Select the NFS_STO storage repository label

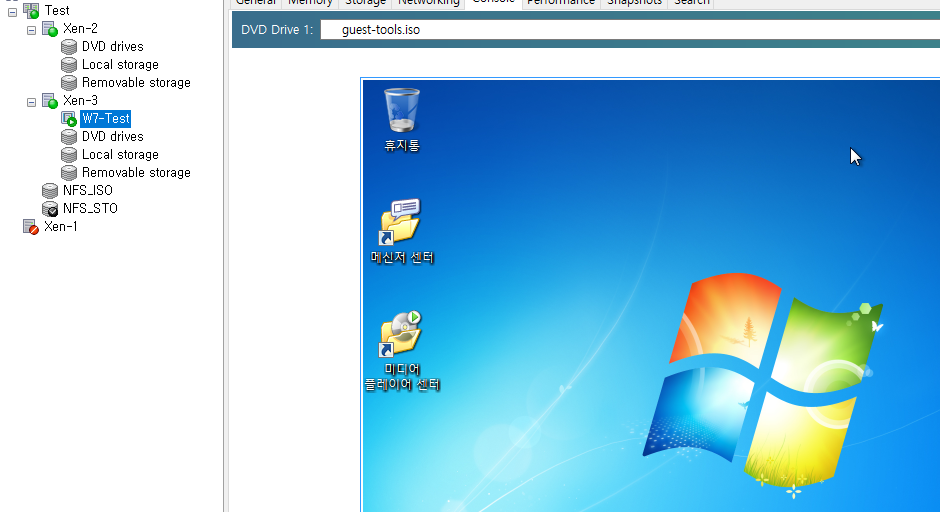point(90,209)
